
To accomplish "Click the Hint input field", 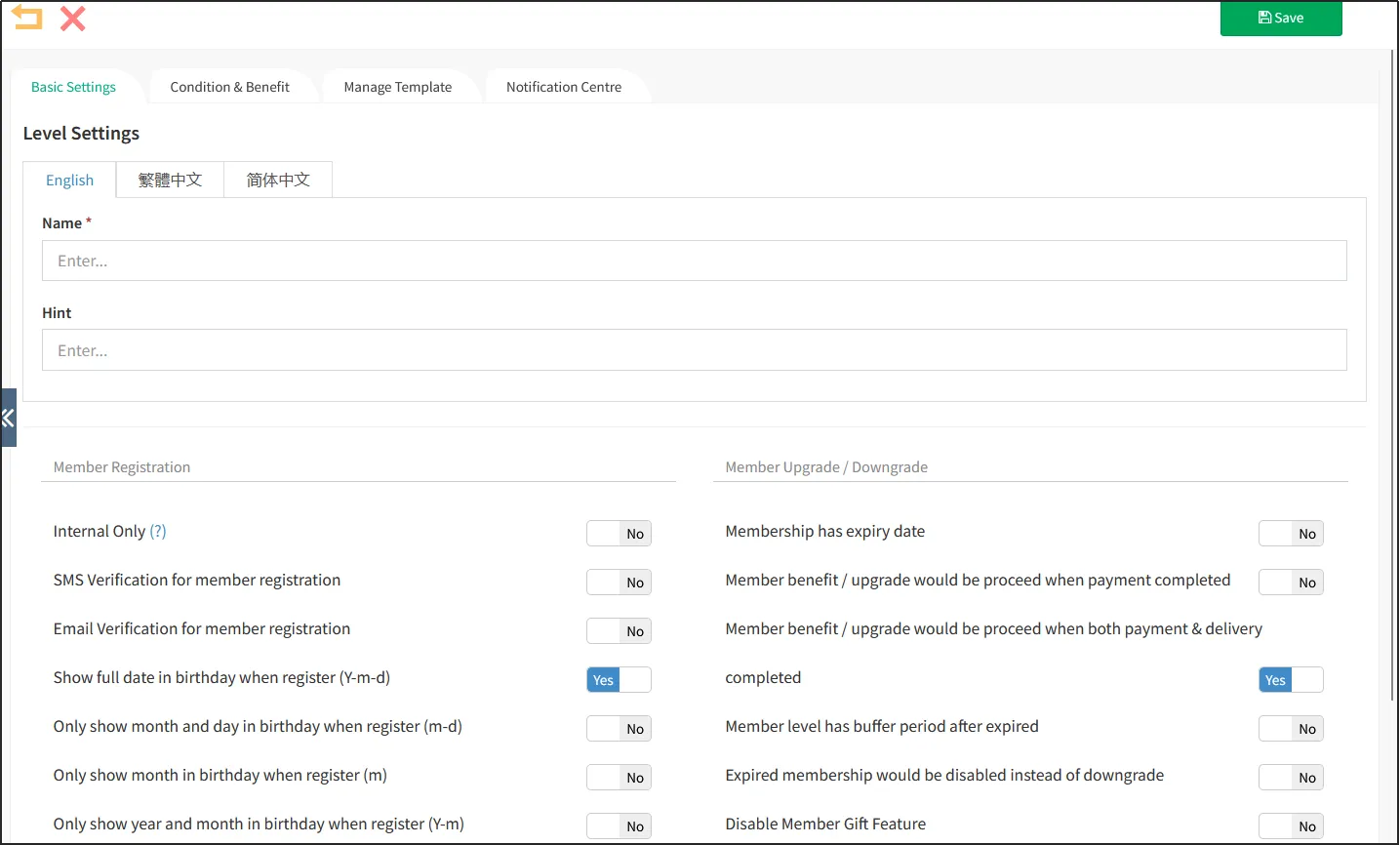I will tap(694, 350).
